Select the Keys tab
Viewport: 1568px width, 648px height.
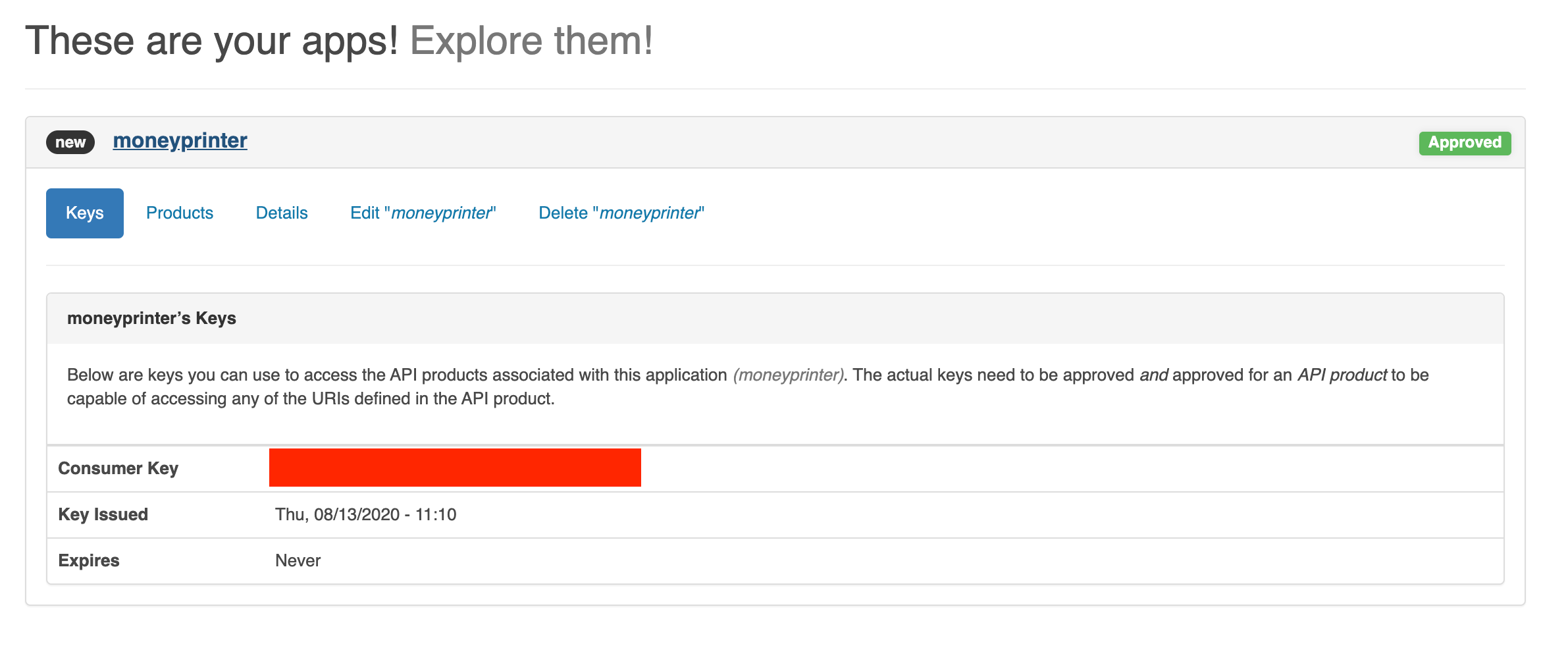[85, 213]
